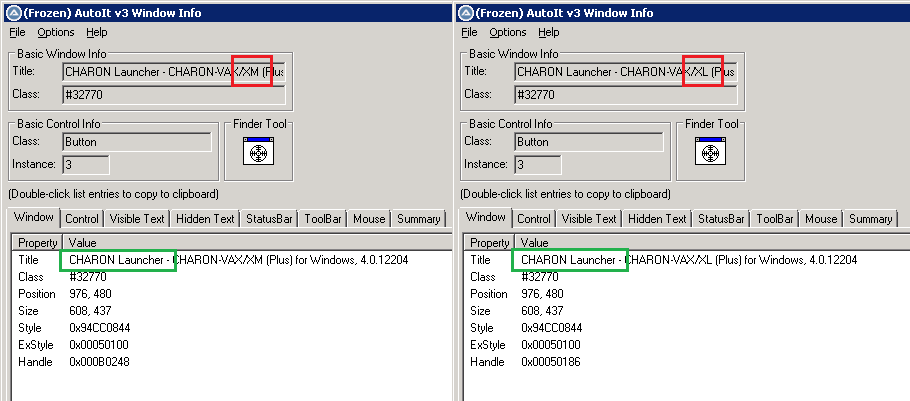Click Property column header in right window
The image size is (910, 401).
coord(490,243)
